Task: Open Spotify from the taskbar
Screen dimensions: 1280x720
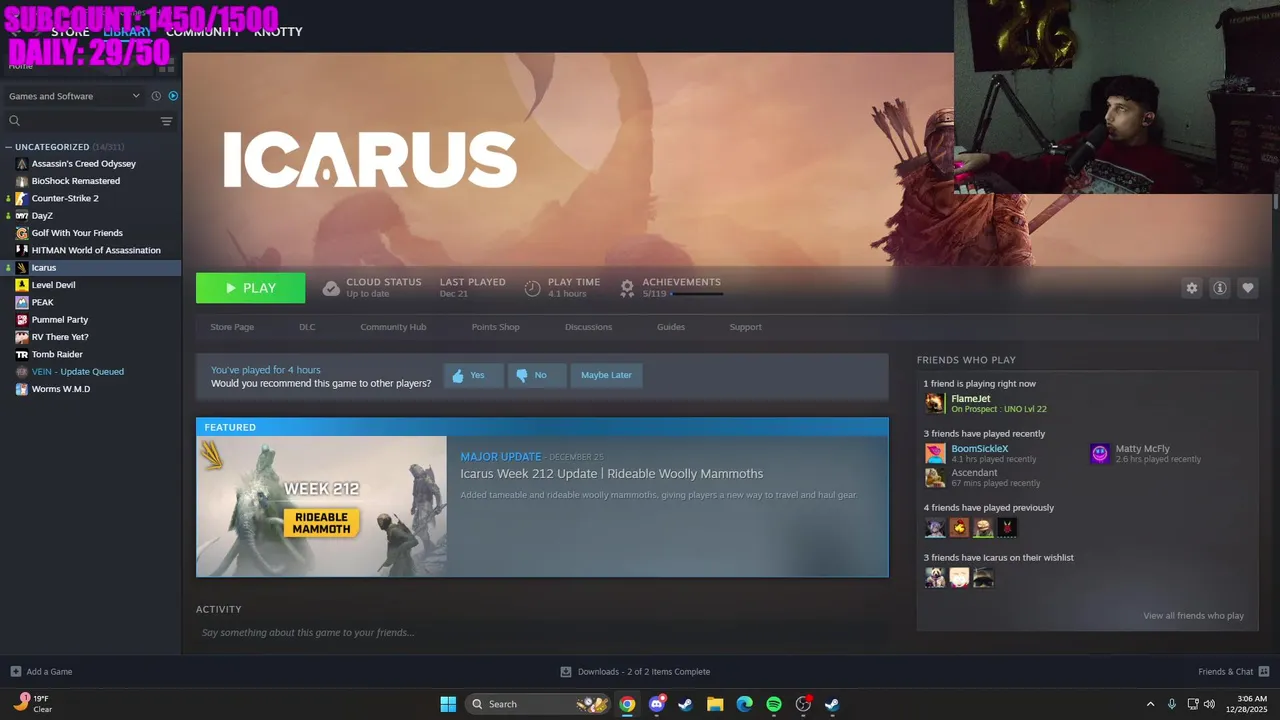Action: (x=774, y=704)
